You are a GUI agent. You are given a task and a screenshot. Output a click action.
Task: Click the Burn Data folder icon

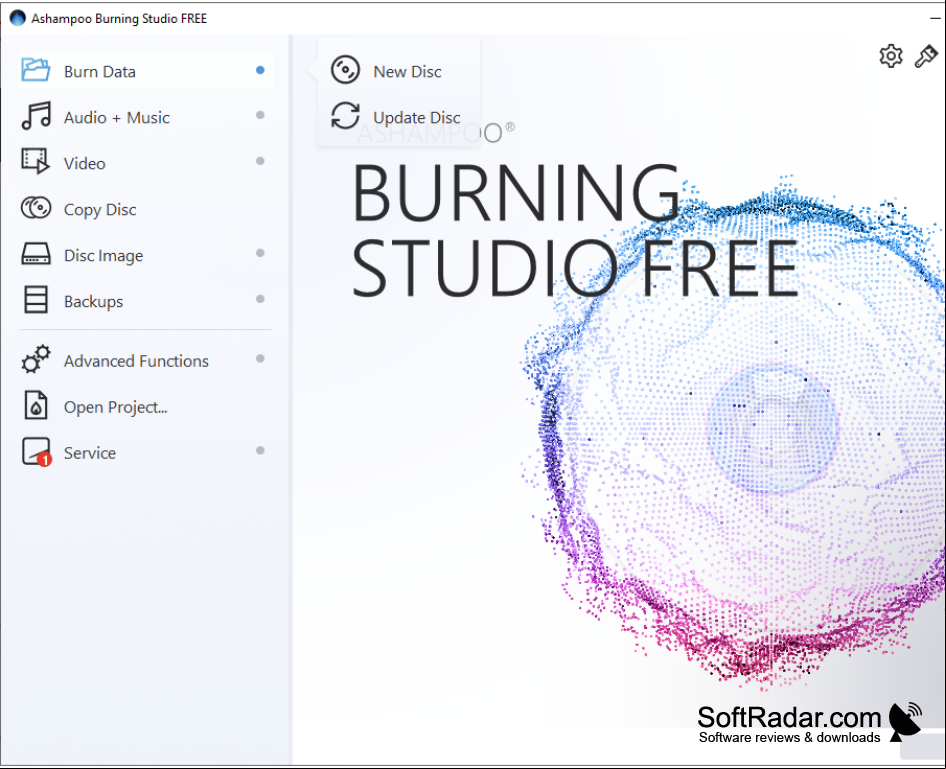(36, 69)
